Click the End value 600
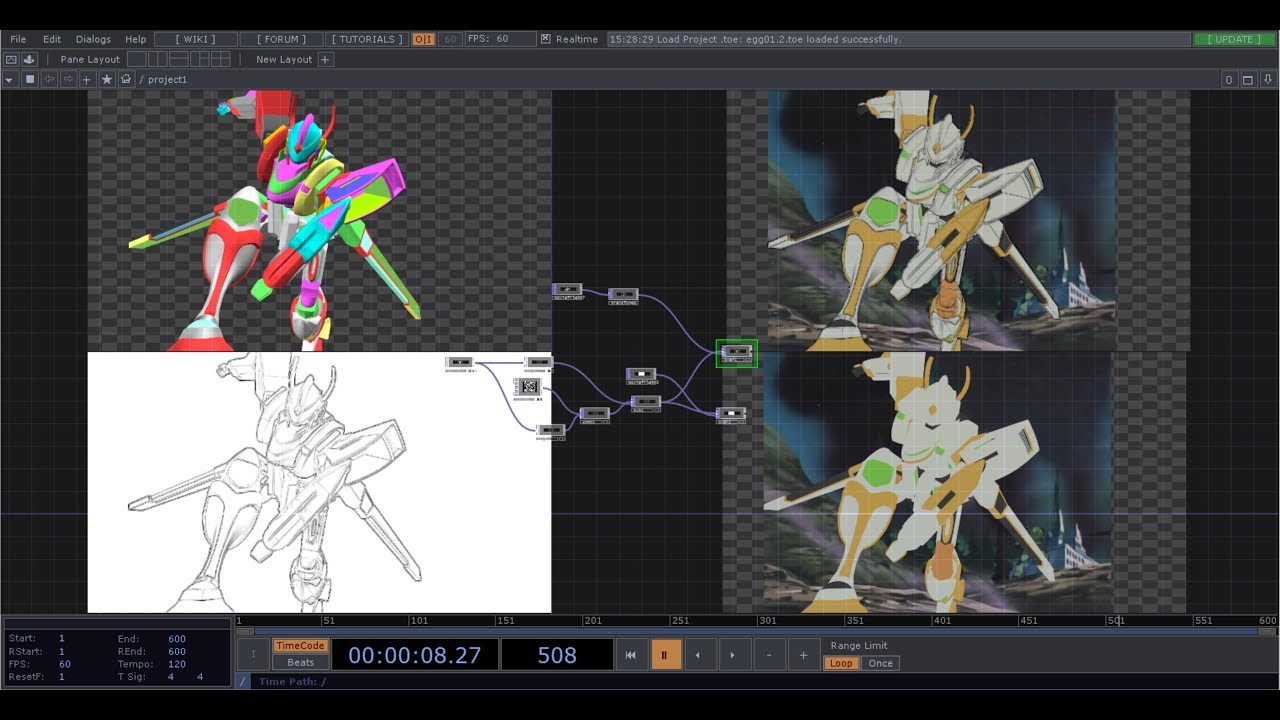 [177, 639]
